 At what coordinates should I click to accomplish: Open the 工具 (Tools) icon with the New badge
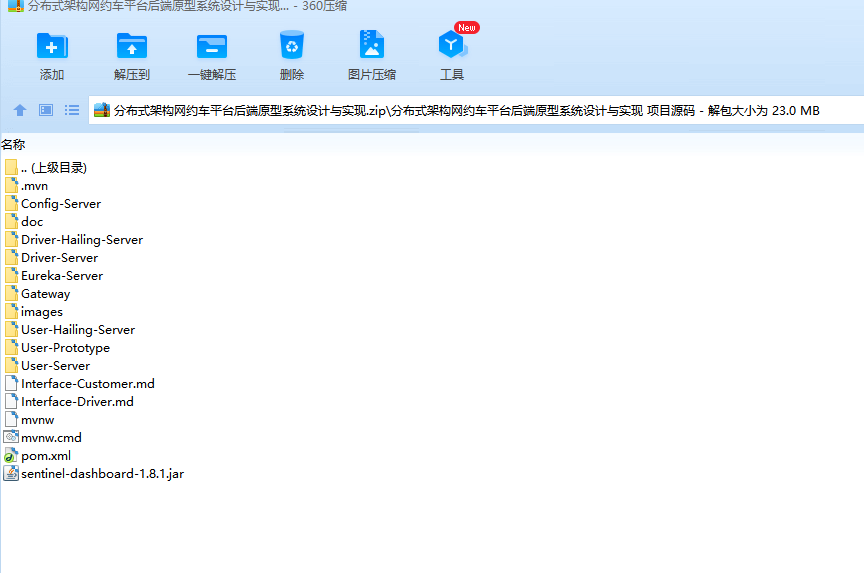(452, 44)
